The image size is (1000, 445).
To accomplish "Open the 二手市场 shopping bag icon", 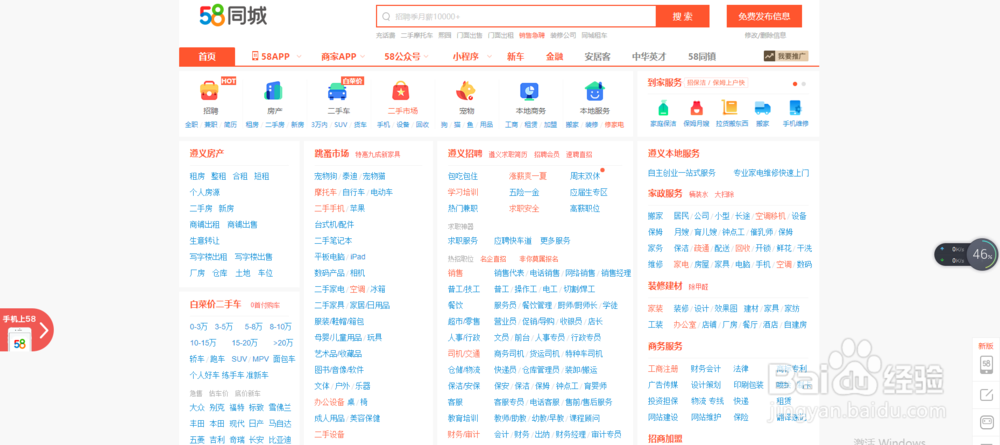I will click(x=401, y=91).
